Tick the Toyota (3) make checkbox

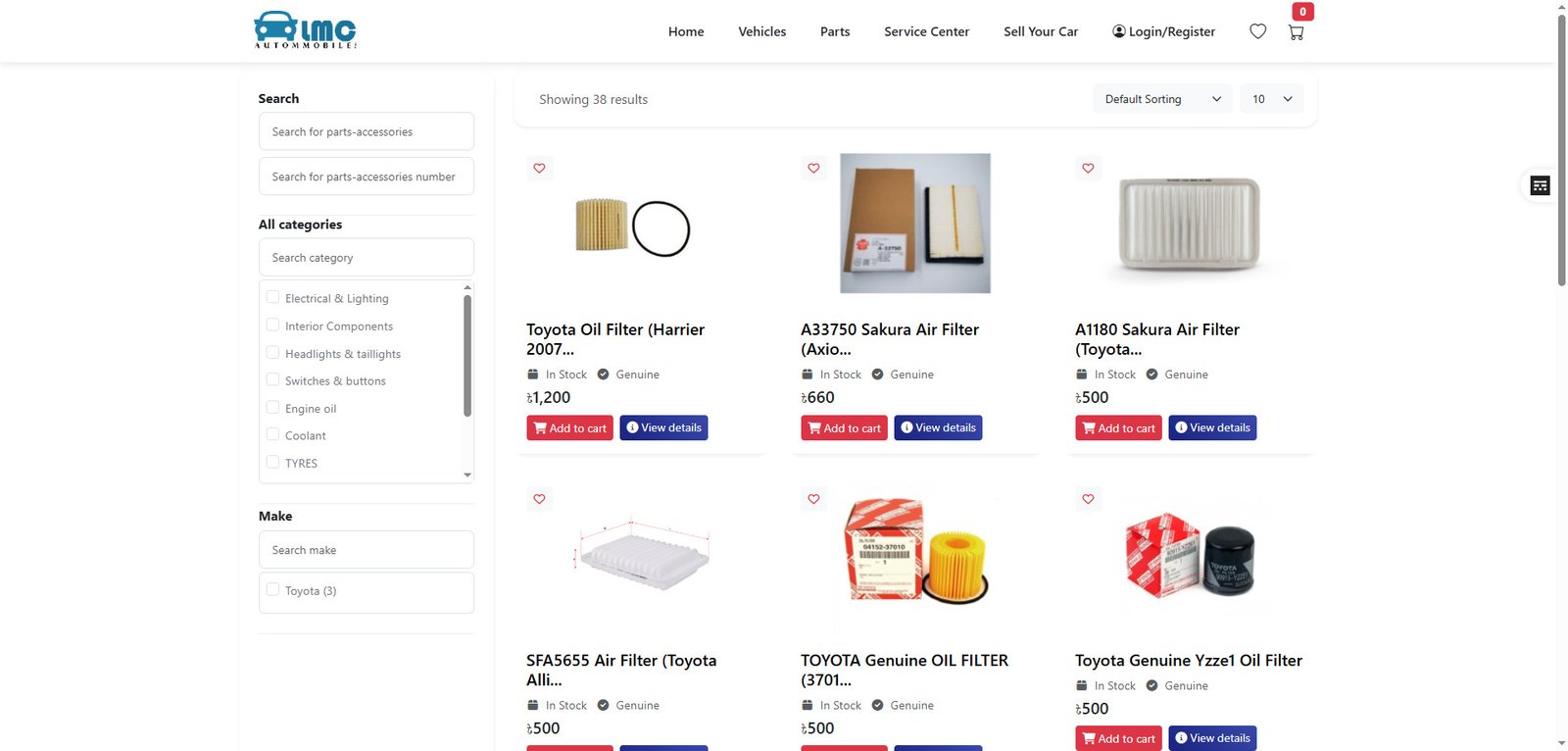272,589
